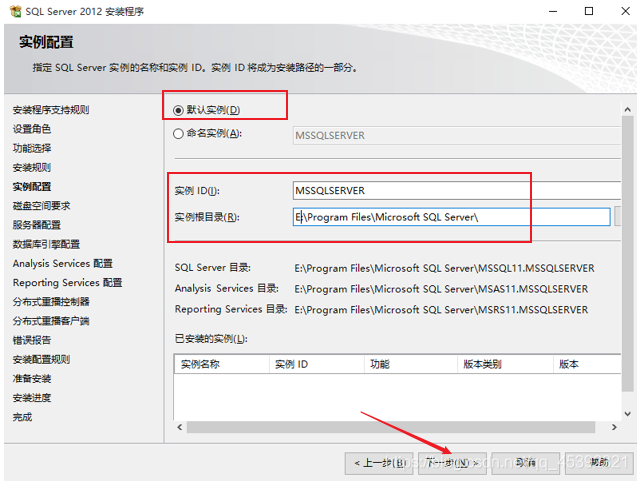This screenshot has height=481, width=637.
Task: Click the Analysis Services 目录 path text
Action: pos(441,289)
